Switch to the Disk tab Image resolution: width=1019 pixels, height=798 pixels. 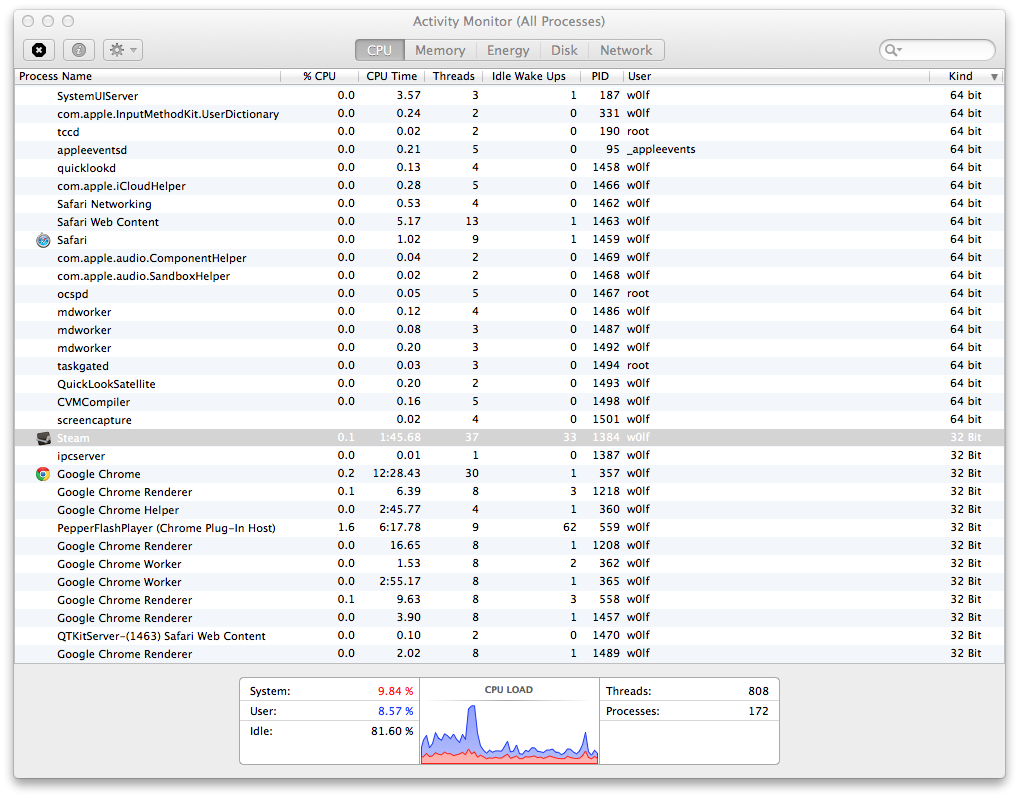564,50
